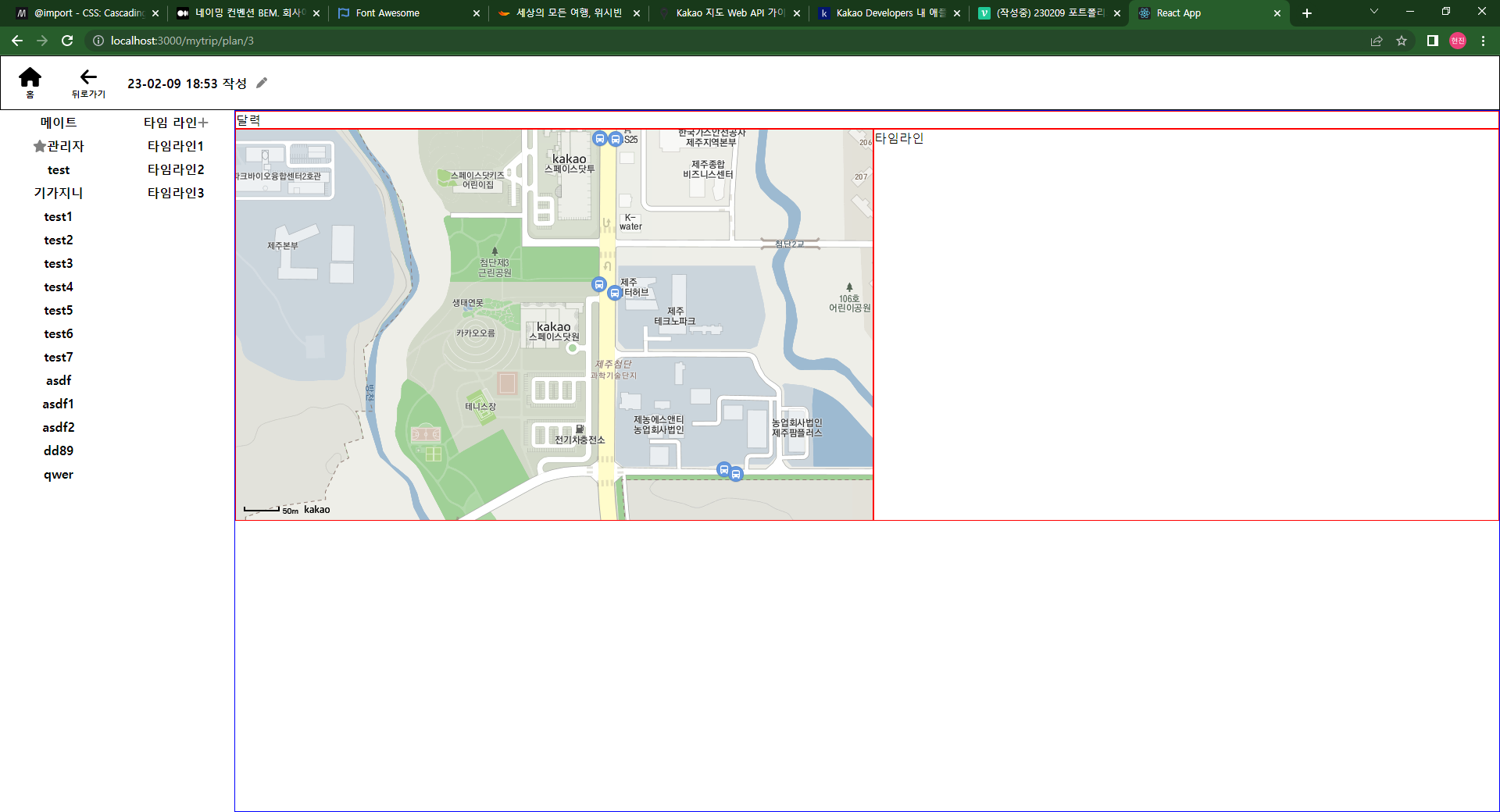Image resolution: width=1500 pixels, height=812 pixels.
Task: Select mate qwer
Action: click(59, 474)
